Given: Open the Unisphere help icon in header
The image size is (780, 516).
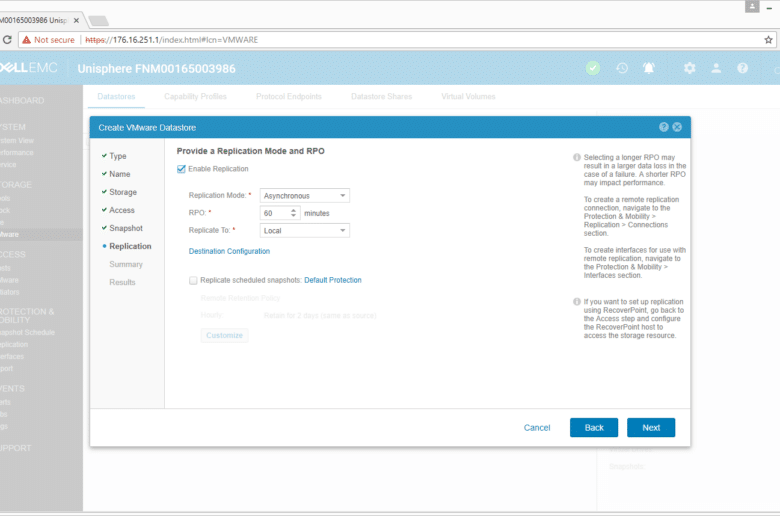Looking at the screenshot, I should (742, 68).
